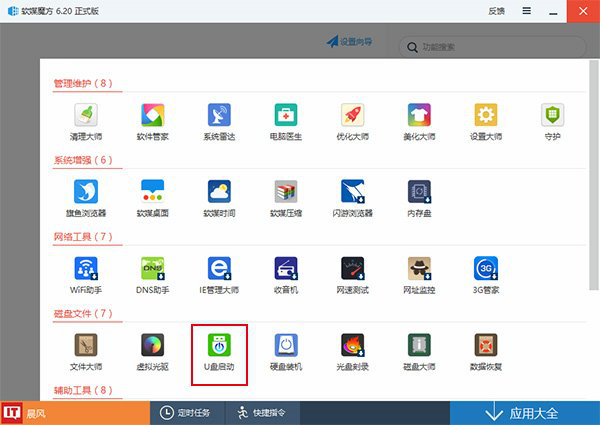Image resolution: width=600 pixels, height=425 pixels.
Task: Launch WiFi助手 icon
Action: coord(86,268)
